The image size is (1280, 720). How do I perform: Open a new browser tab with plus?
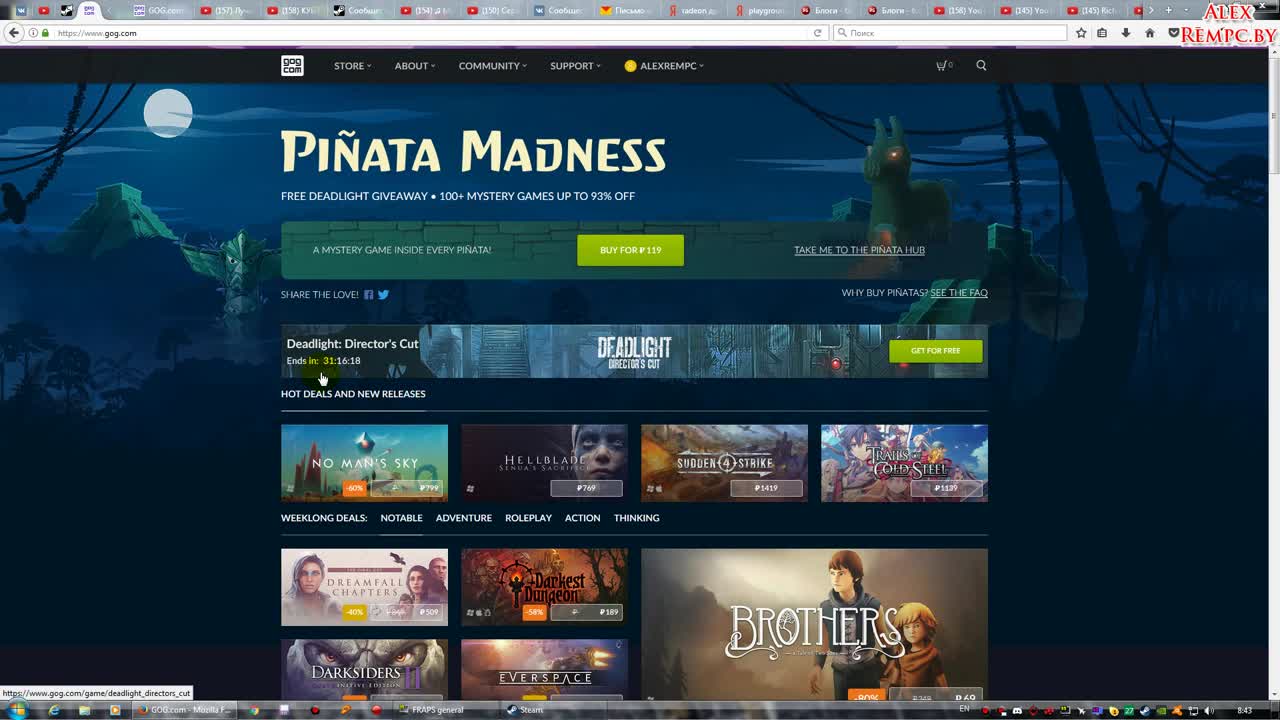(x=1168, y=10)
